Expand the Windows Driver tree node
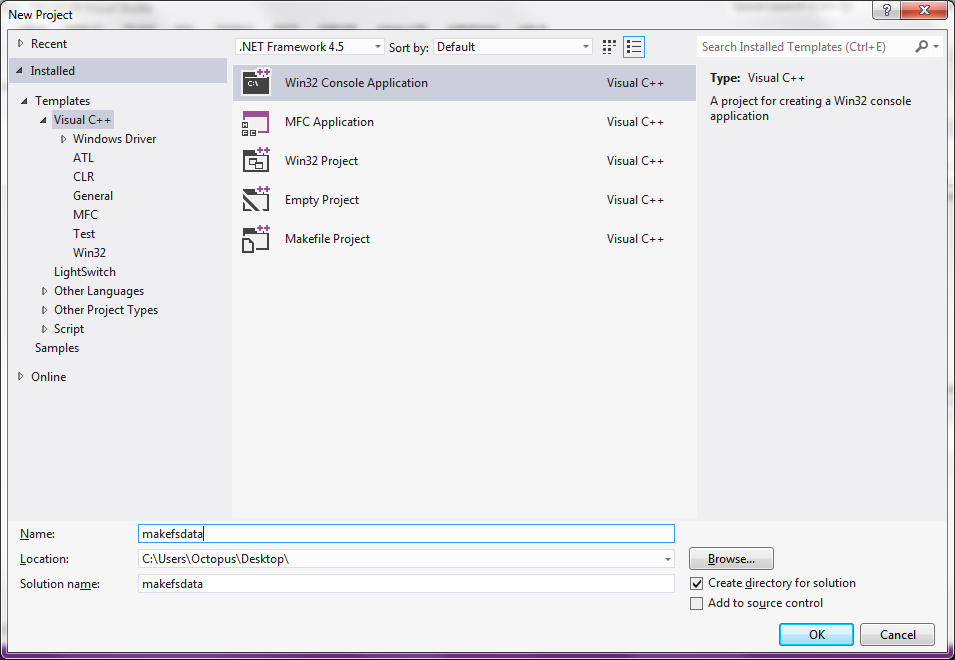Image resolution: width=955 pixels, height=660 pixels. tap(63, 138)
